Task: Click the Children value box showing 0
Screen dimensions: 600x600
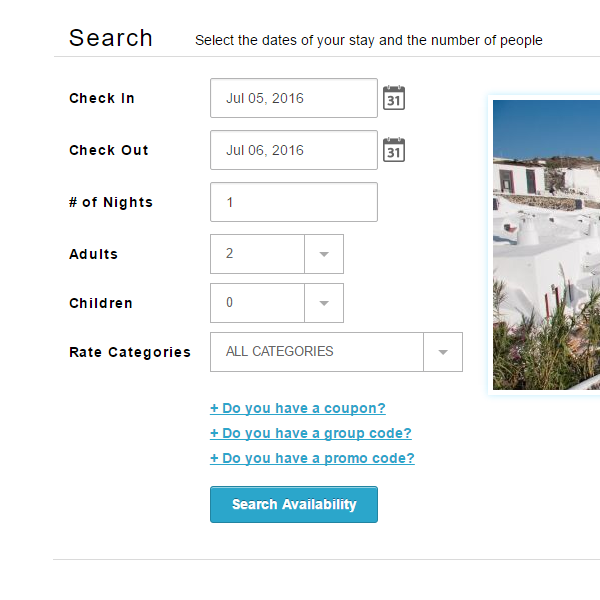Action: [258, 303]
